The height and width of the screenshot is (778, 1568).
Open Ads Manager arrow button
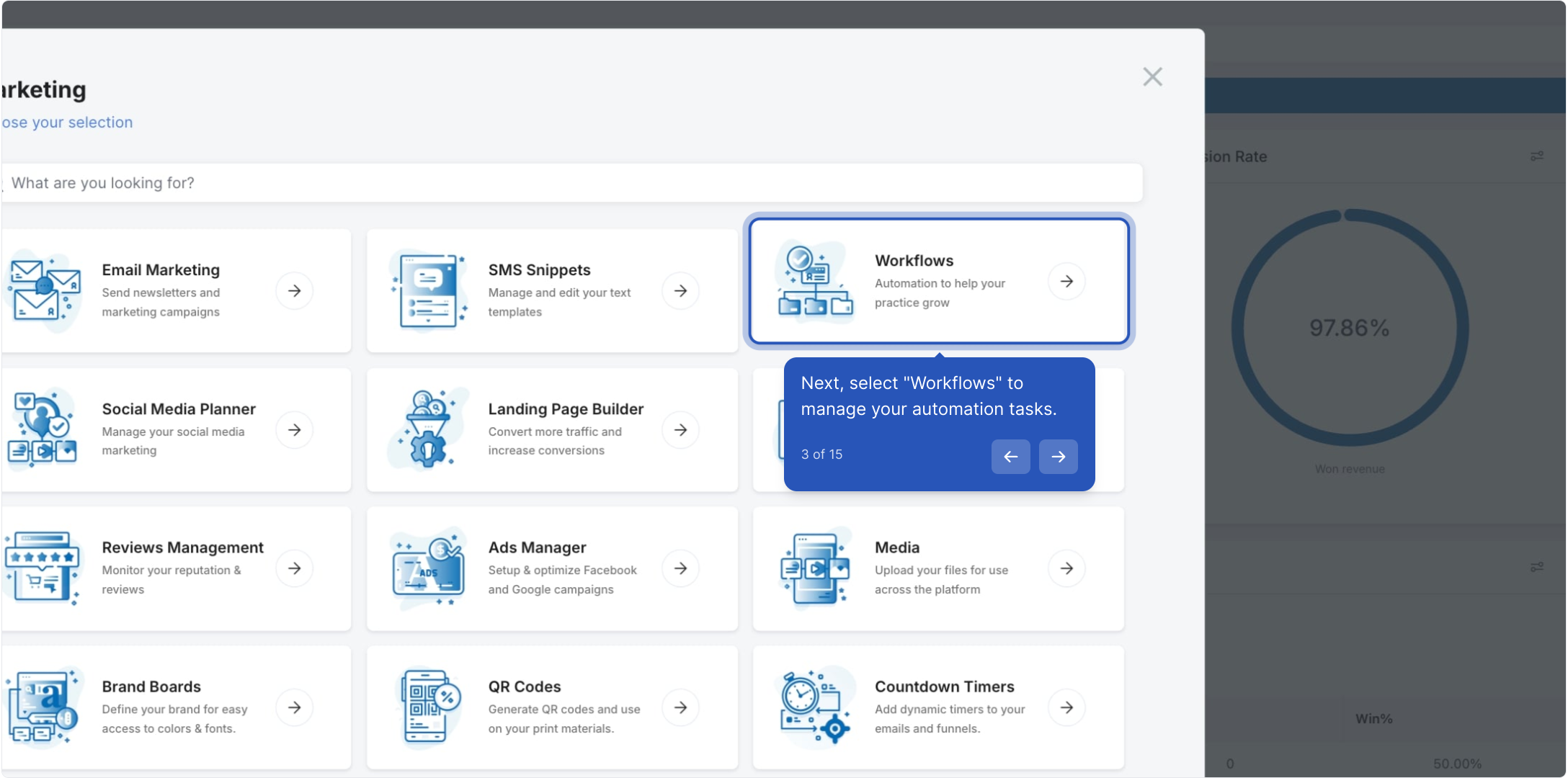click(680, 568)
